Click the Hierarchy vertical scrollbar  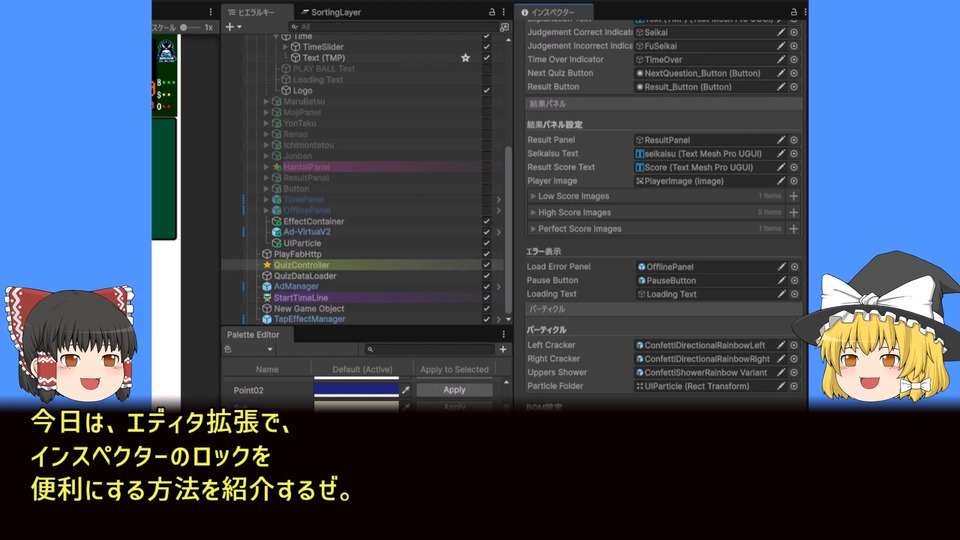point(508,230)
